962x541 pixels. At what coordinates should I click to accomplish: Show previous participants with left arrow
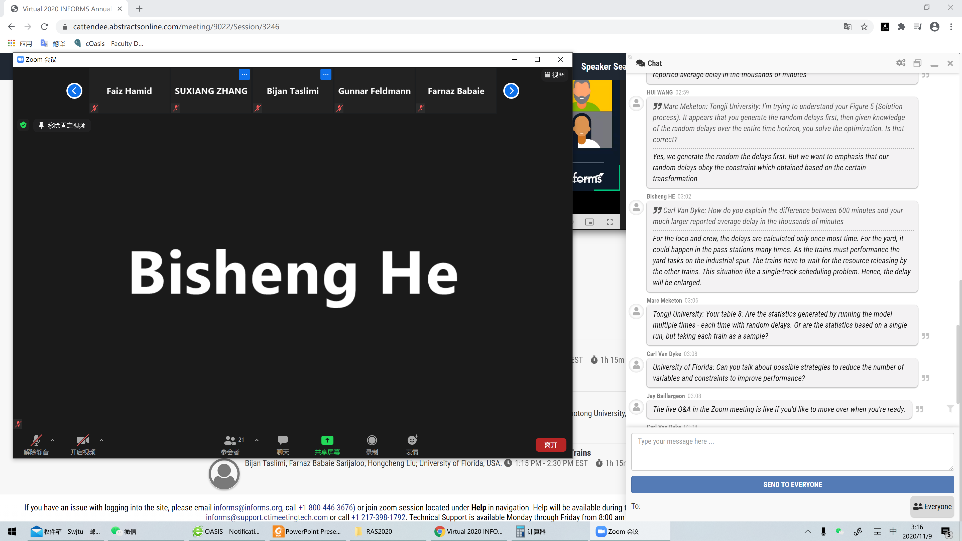[74, 91]
